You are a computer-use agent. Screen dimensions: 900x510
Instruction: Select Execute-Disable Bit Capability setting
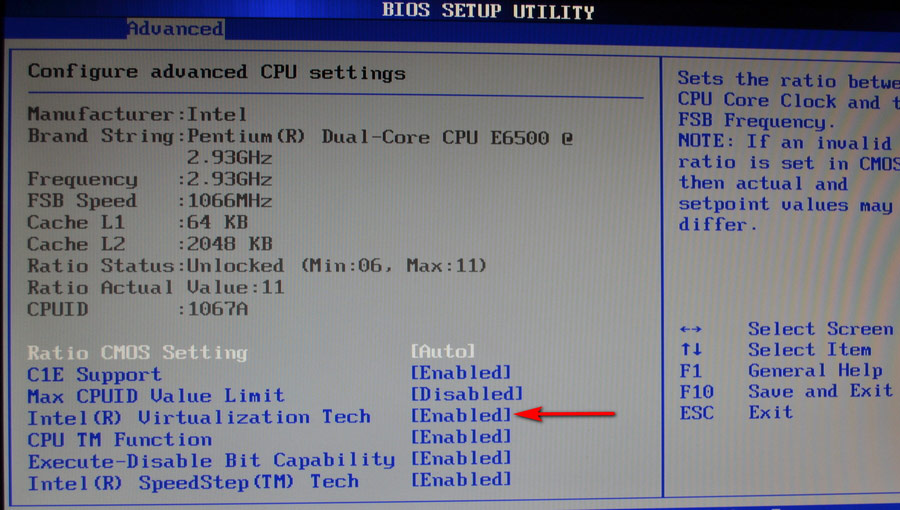tap(211, 460)
